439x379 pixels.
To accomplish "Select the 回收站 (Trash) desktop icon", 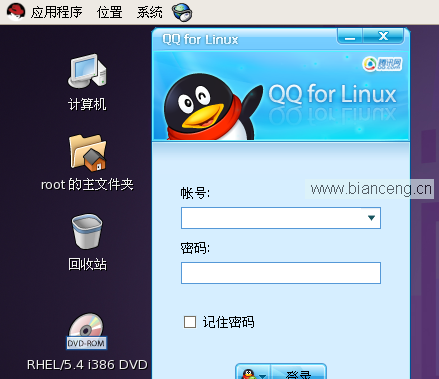I will point(87,231).
